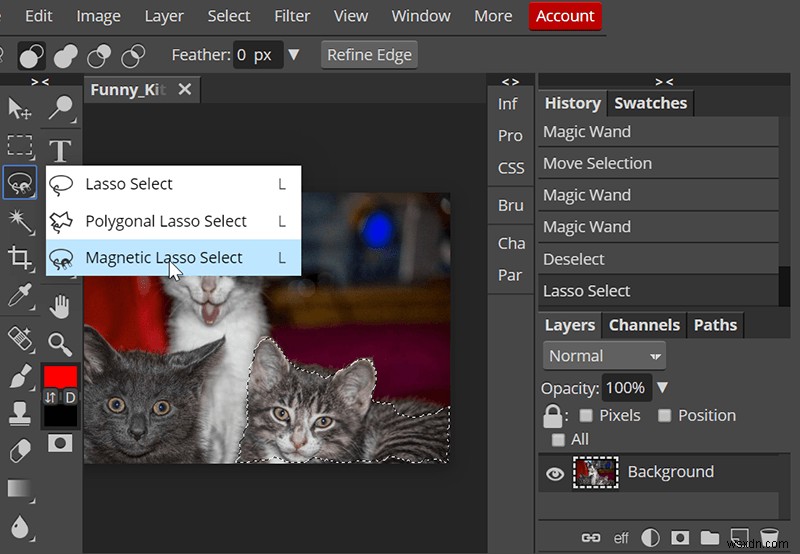Click the red foreground color swatch

tap(61, 377)
